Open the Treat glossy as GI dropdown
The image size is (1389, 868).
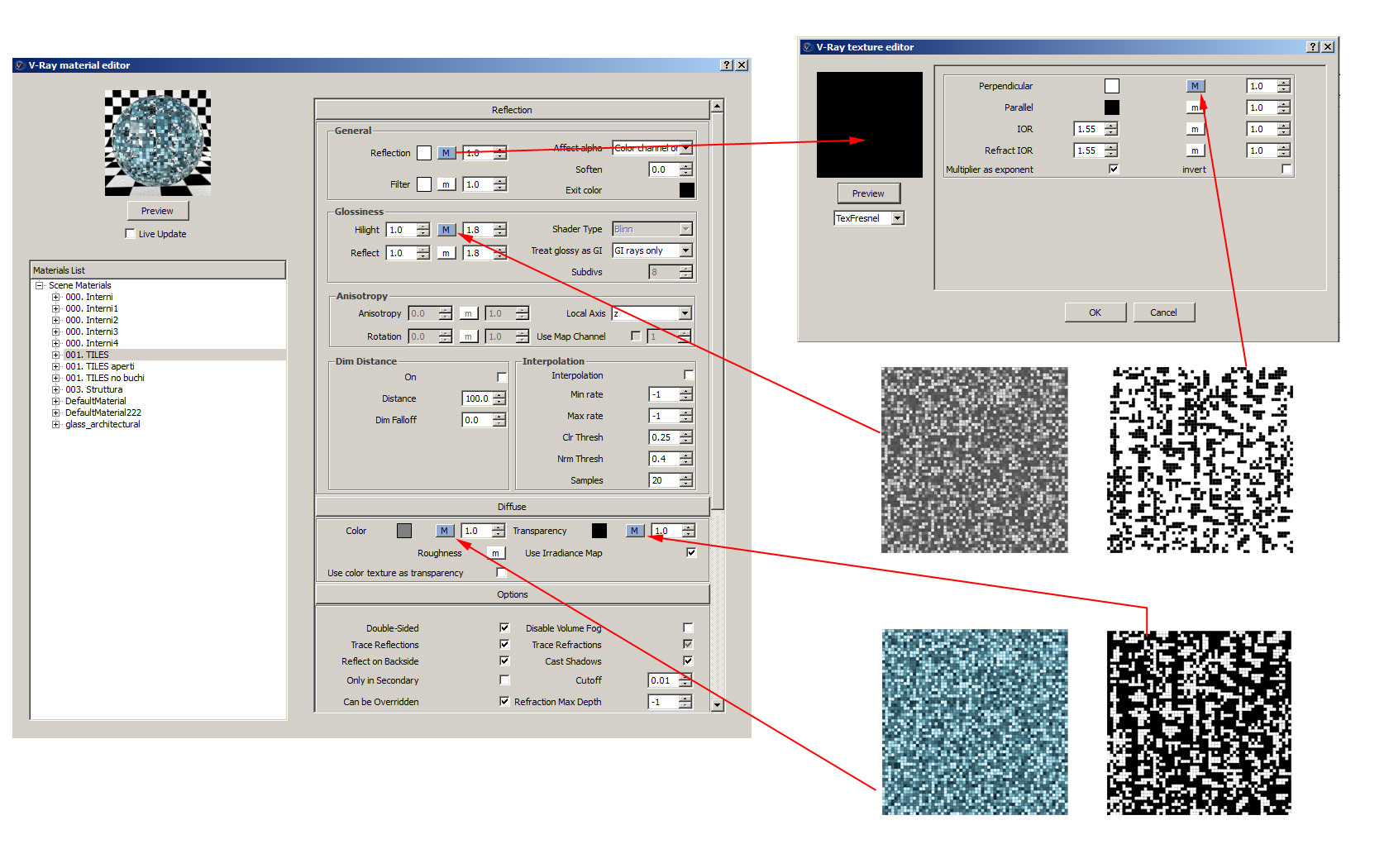pyautogui.click(x=652, y=250)
